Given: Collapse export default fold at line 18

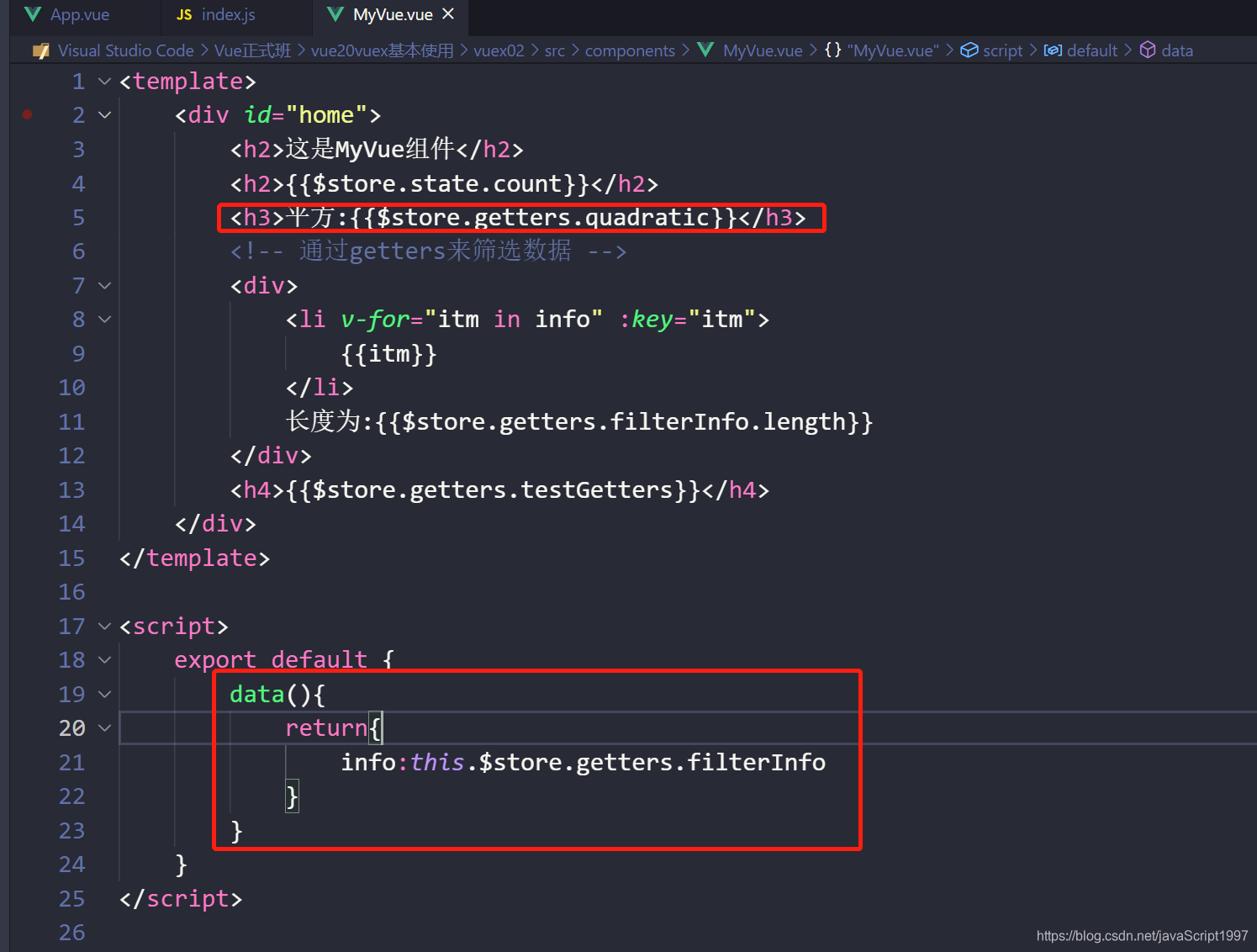Looking at the screenshot, I should point(105,660).
